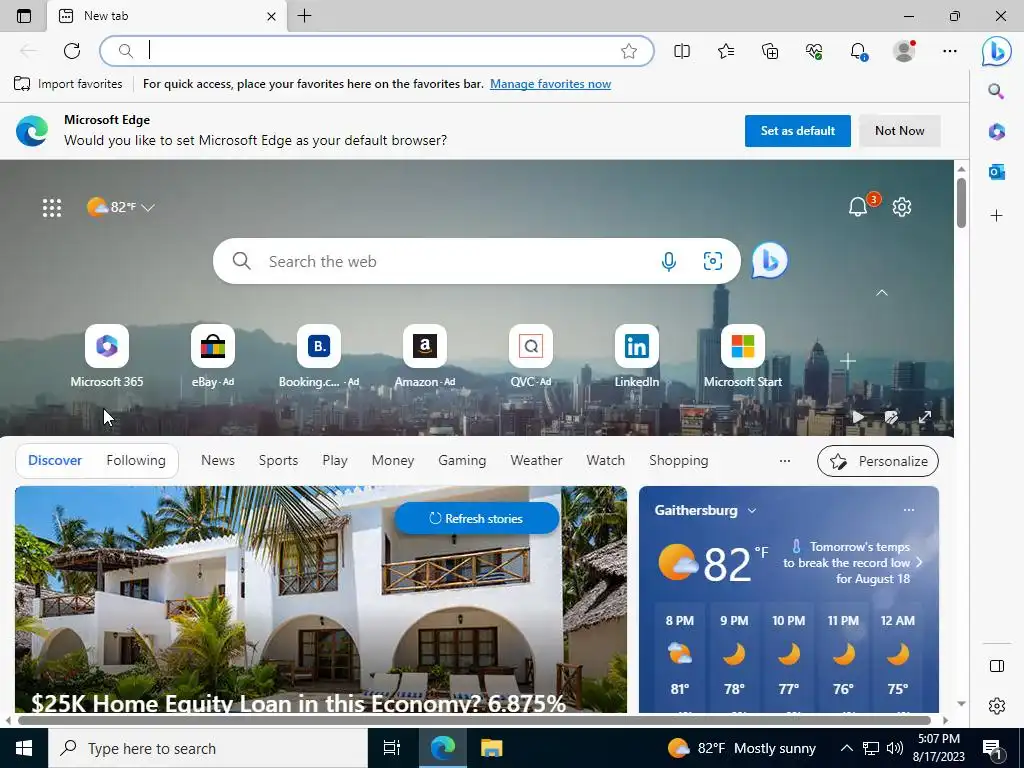Open the Weather feed category
The image size is (1024, 768).
pyautogui.click(x=536, y=460)
